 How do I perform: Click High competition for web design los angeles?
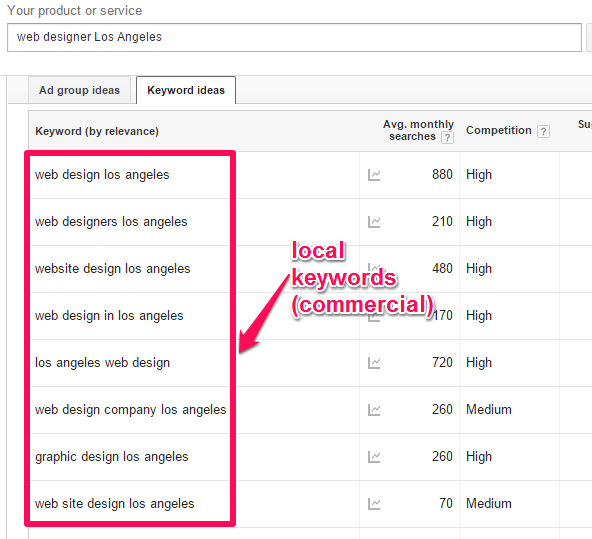pyautogui.click(x=479, y=175)
